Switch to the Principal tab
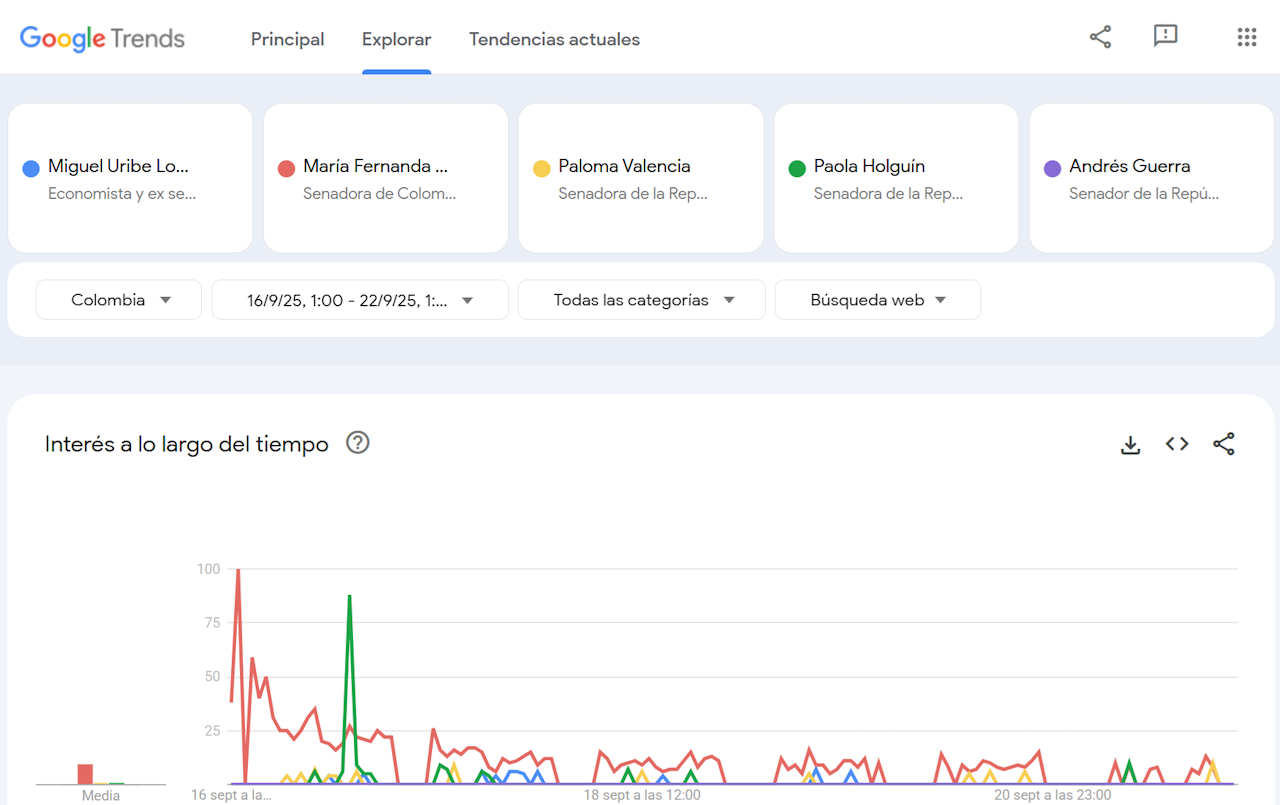Image resolution: width=1280 pixels, height=805 pixels. point(287,40)
